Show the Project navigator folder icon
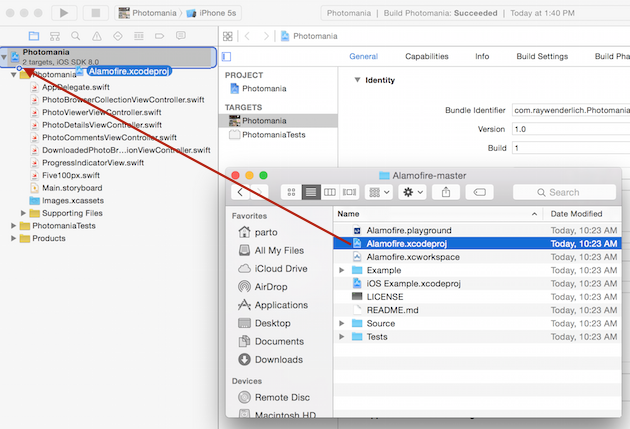This screenshot has height=429, width=630. click(x=34, y=36)
